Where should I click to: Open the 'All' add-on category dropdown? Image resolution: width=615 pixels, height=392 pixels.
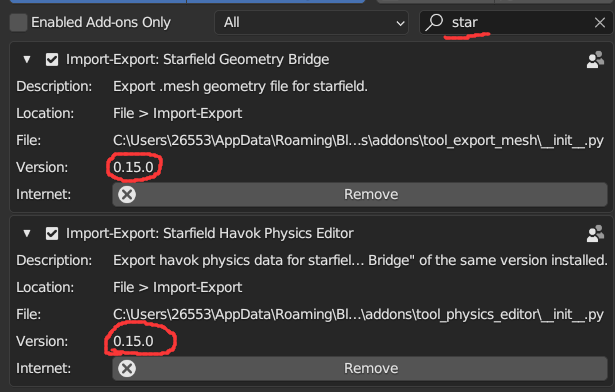(x=311, y=22)
